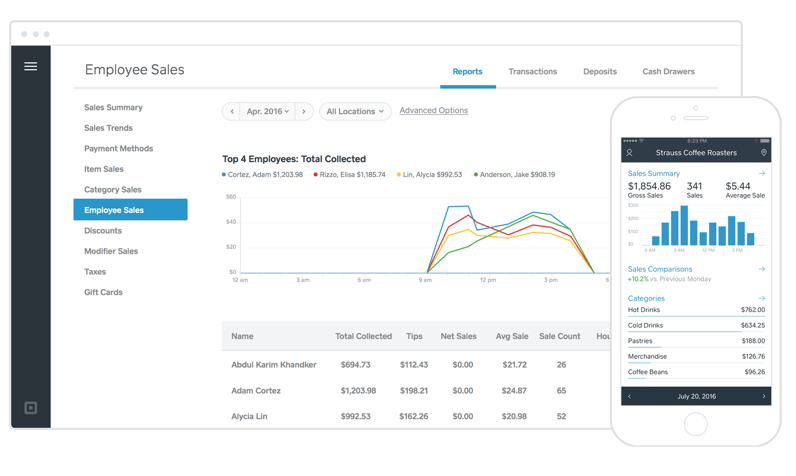Open Payment Methods report
The image size is (796, 476).
pos(118,149)
